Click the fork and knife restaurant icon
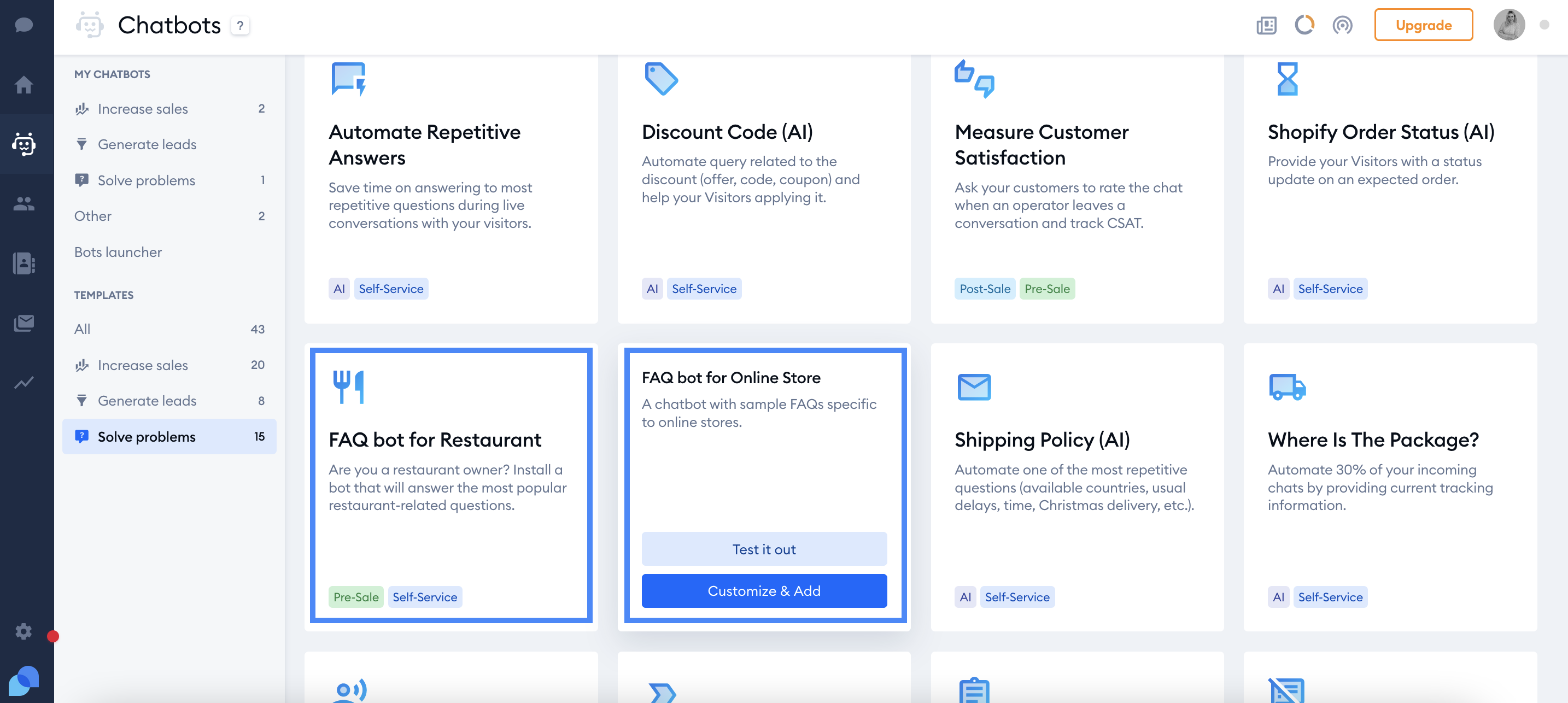 click(x=348, y=386)
